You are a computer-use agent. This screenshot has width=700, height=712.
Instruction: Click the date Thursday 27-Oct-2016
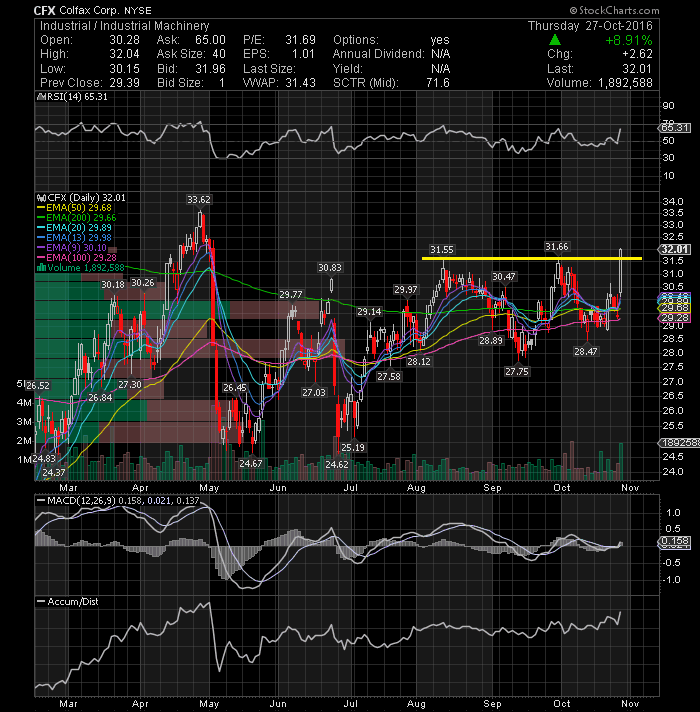tap(590, 26)
